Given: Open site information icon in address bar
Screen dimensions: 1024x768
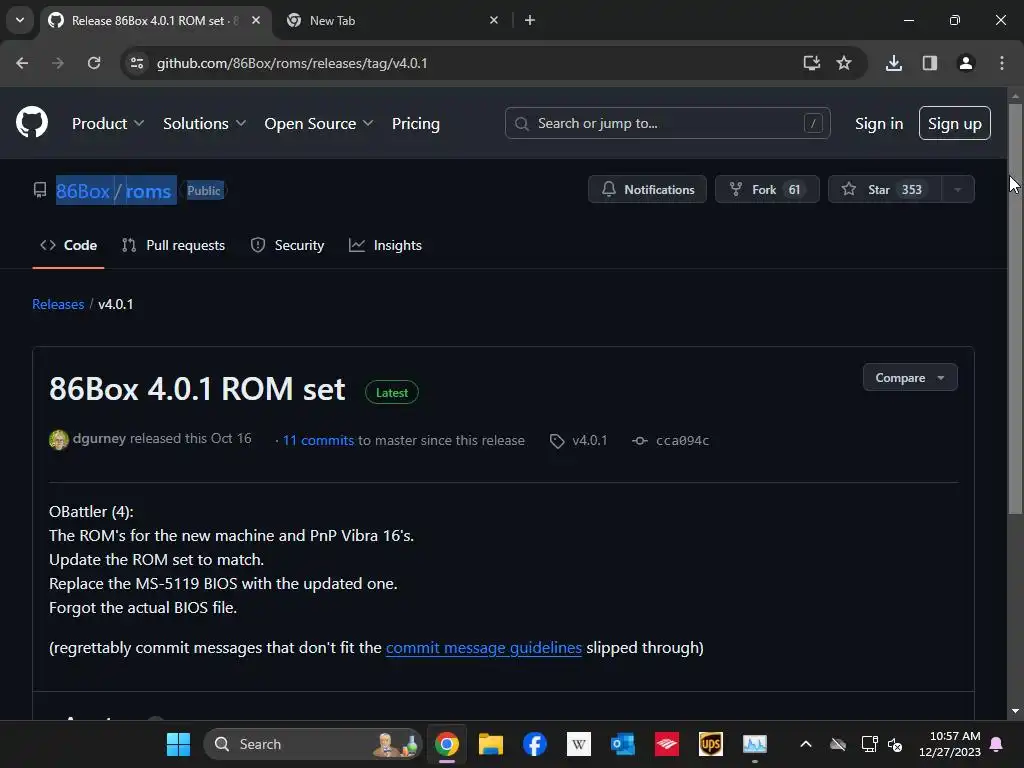Looking at the screenshot, I should [x=137, y=63].
